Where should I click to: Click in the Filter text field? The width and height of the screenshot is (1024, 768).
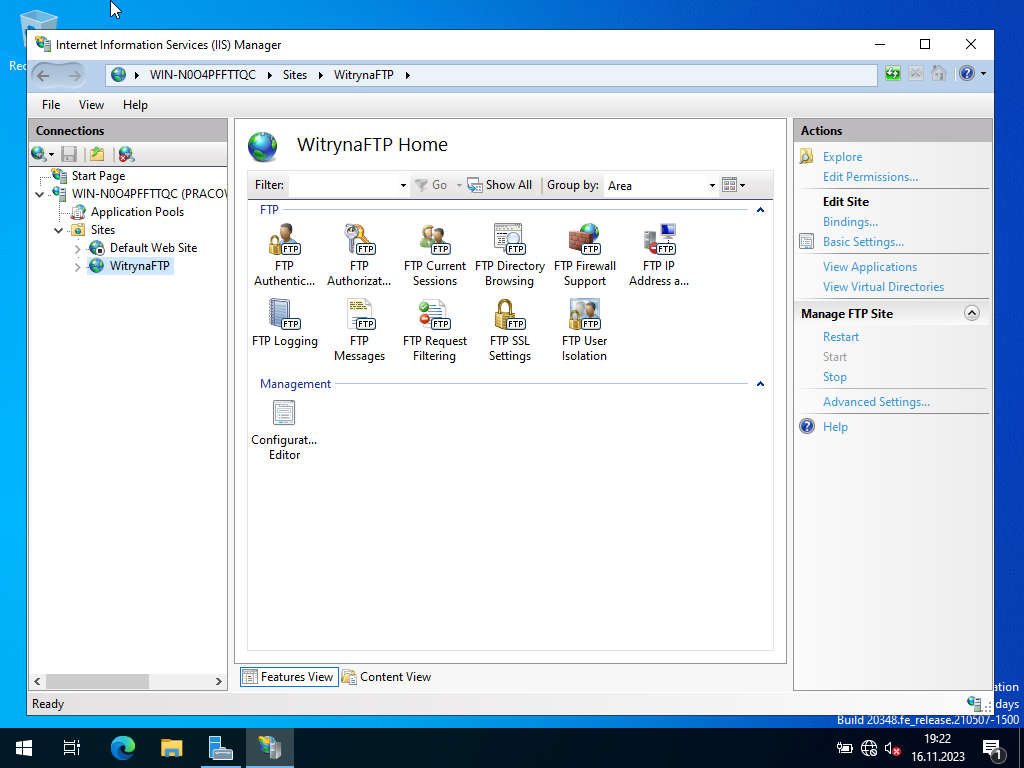(344, 185)
